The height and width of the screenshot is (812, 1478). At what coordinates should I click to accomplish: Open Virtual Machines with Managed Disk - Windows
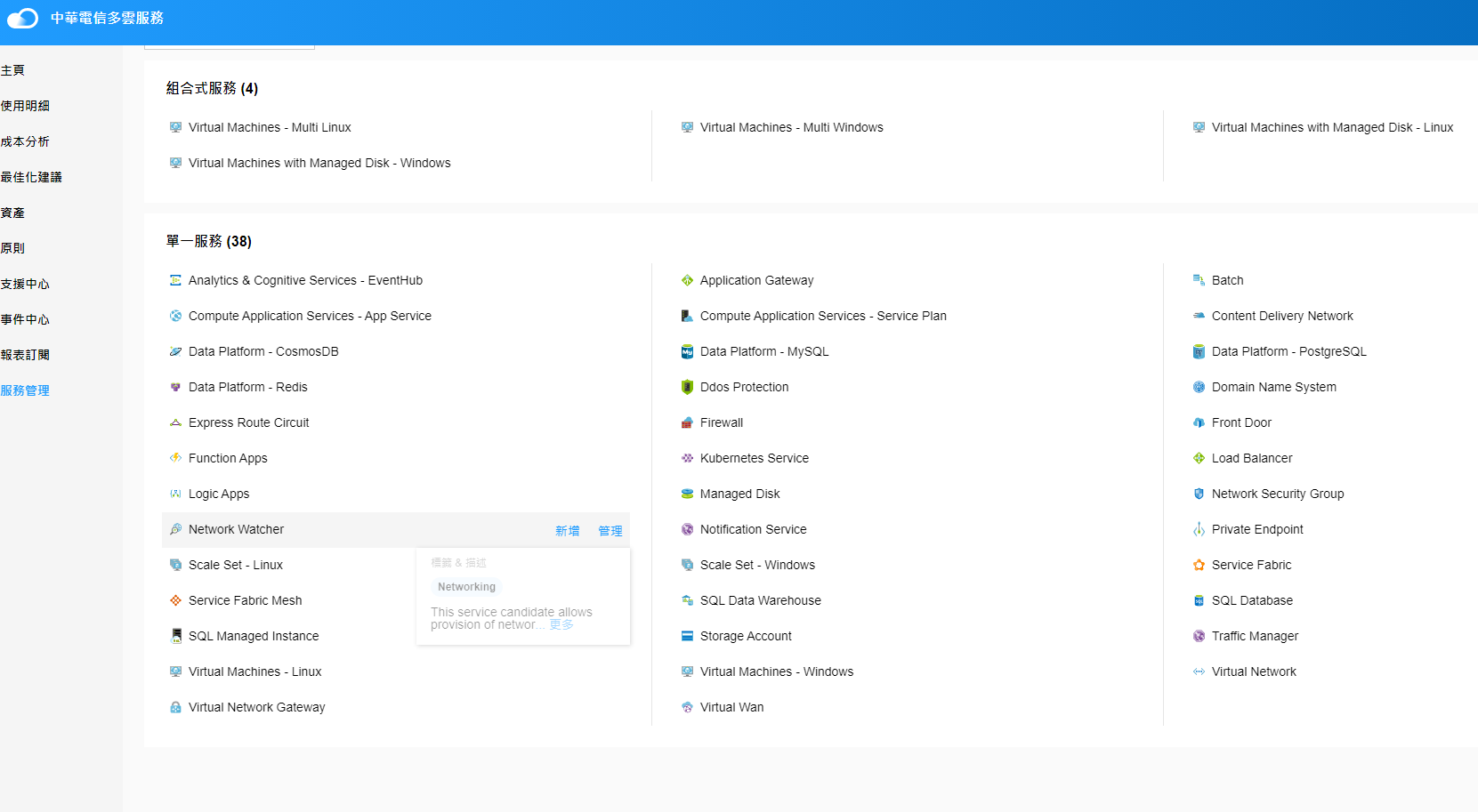coord(319,163)
